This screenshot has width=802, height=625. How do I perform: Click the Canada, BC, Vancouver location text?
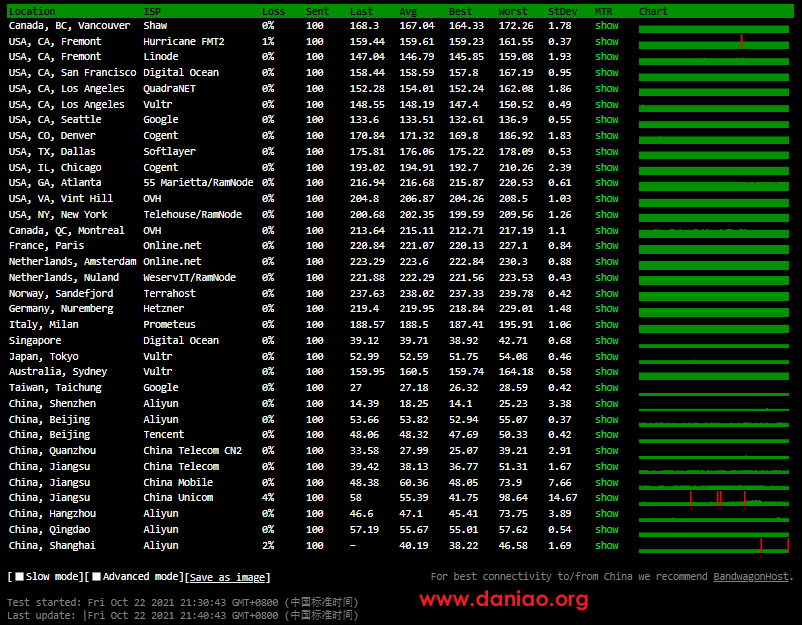click(70, 26)
